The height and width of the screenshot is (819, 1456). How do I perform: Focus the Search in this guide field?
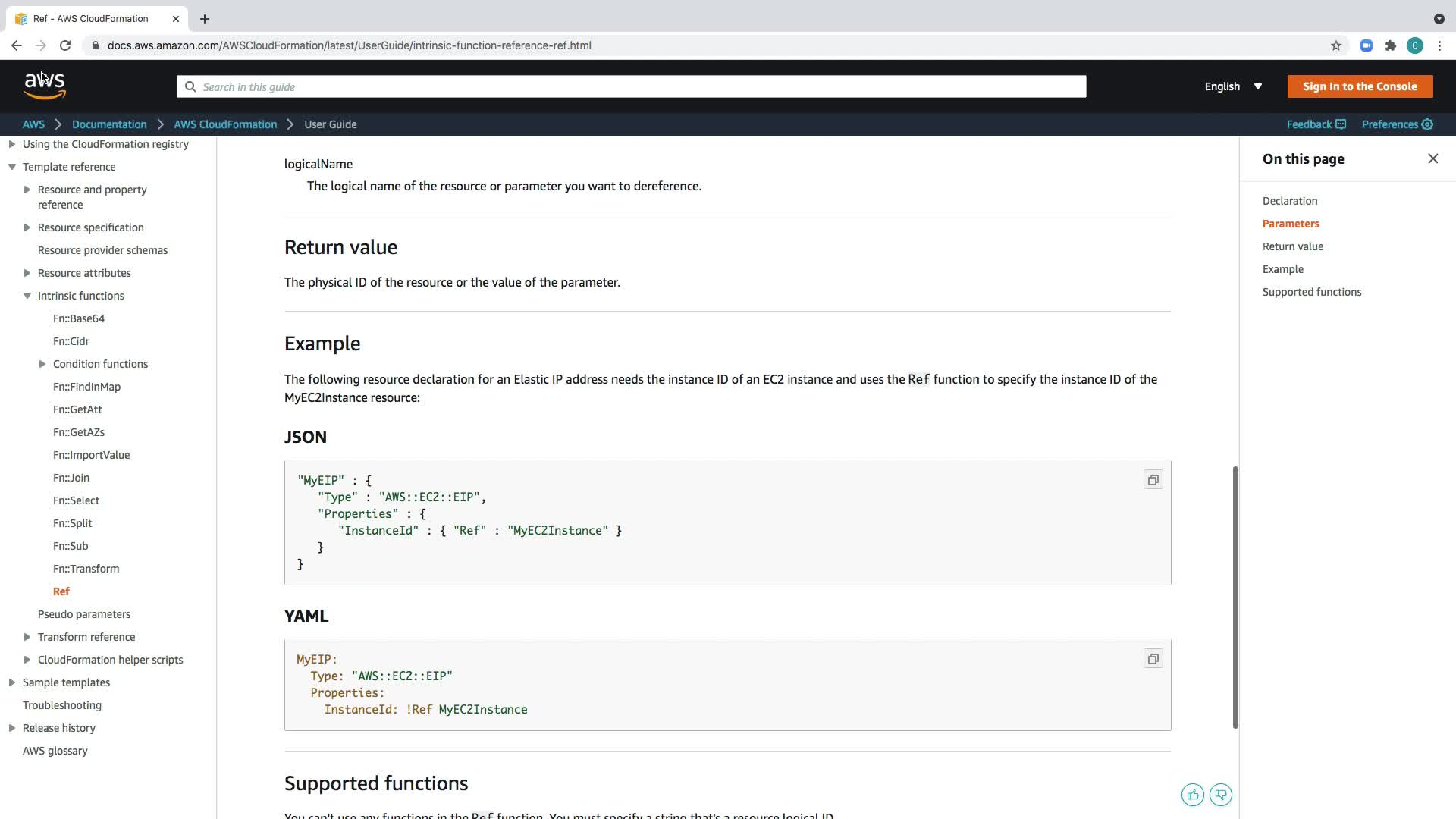631,86
